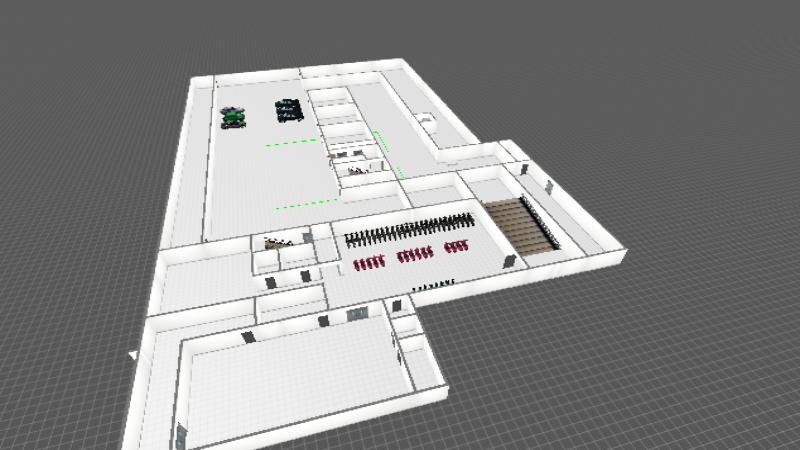This screenshot has width=800, height=450.
Task: Select the green vehicle in the top-left room
Action: point(234,118)
